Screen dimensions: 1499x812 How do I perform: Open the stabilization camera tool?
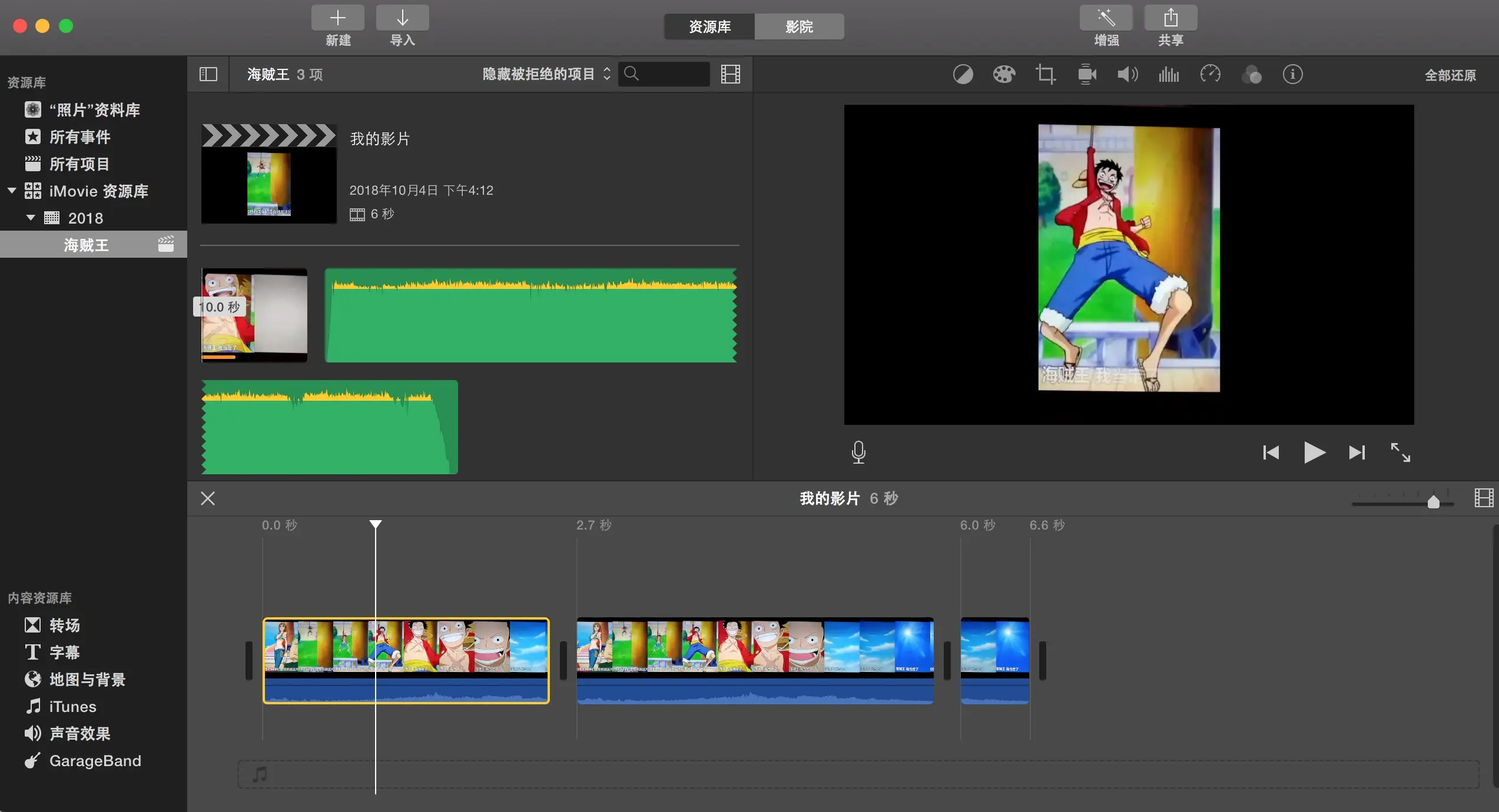coord(1086,75)
